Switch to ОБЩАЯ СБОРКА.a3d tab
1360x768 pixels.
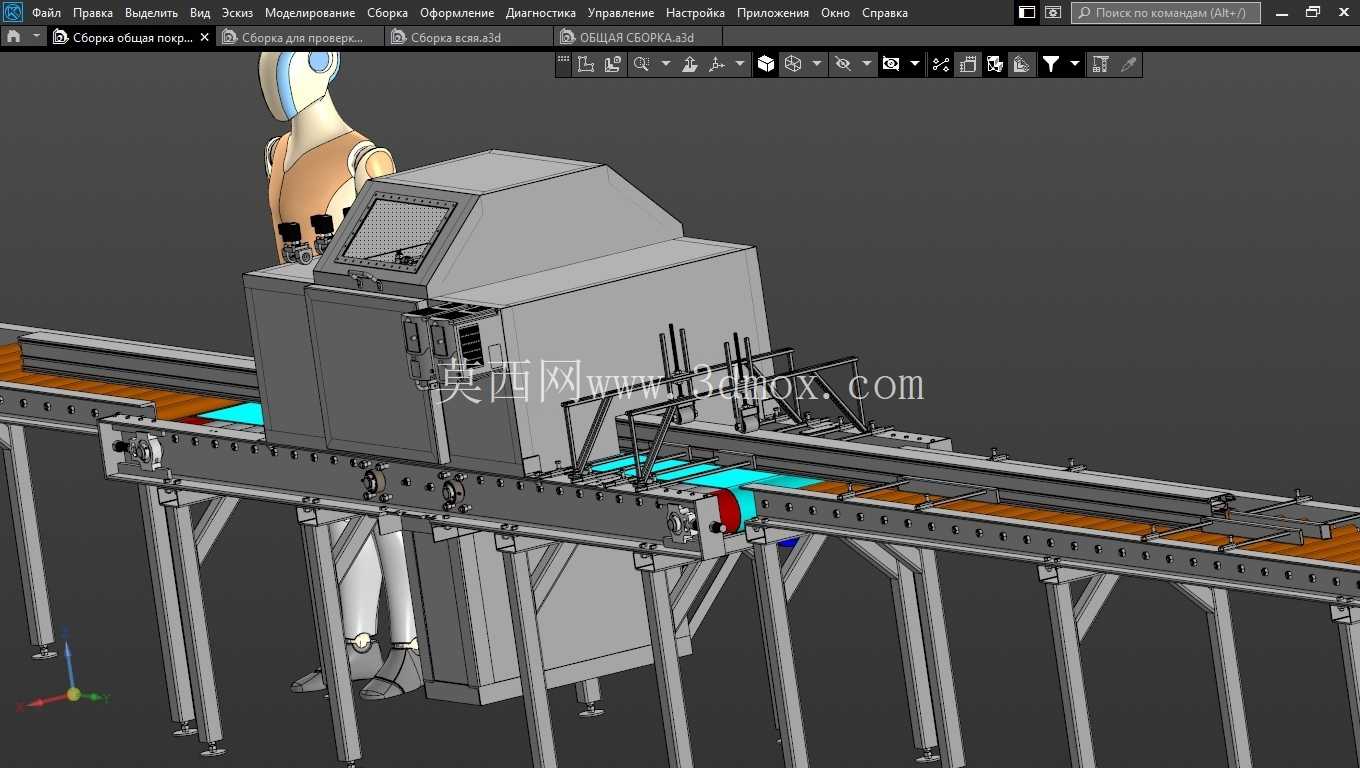[x=637, y=37]
